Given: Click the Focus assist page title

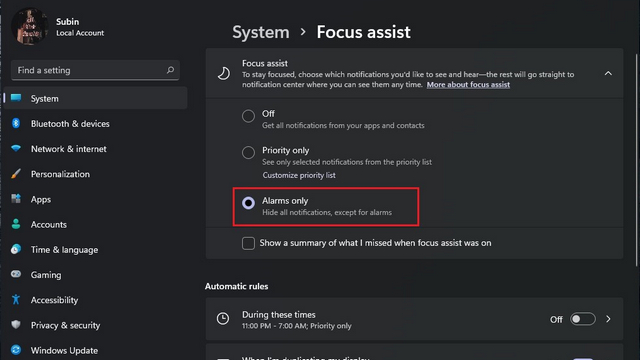Looking at the screenshot, I should pos(363,32).
